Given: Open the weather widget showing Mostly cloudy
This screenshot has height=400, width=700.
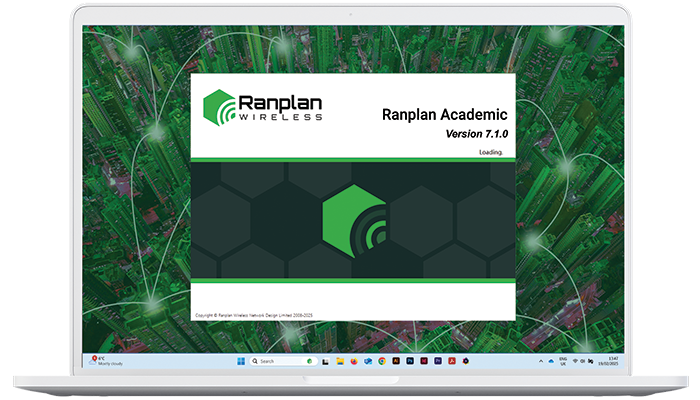Looking at the screenshot, I should 106,361.
